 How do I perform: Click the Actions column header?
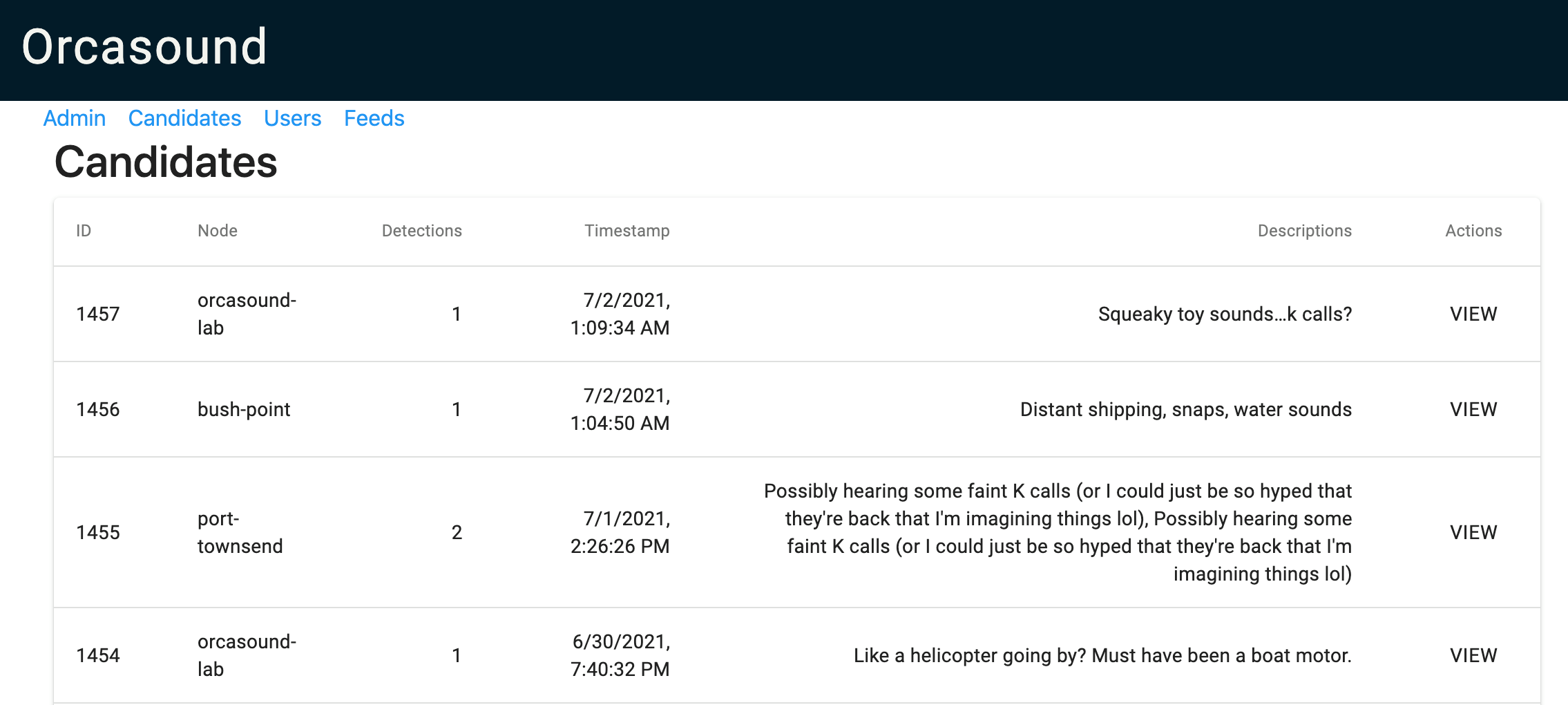[1473, 231]
